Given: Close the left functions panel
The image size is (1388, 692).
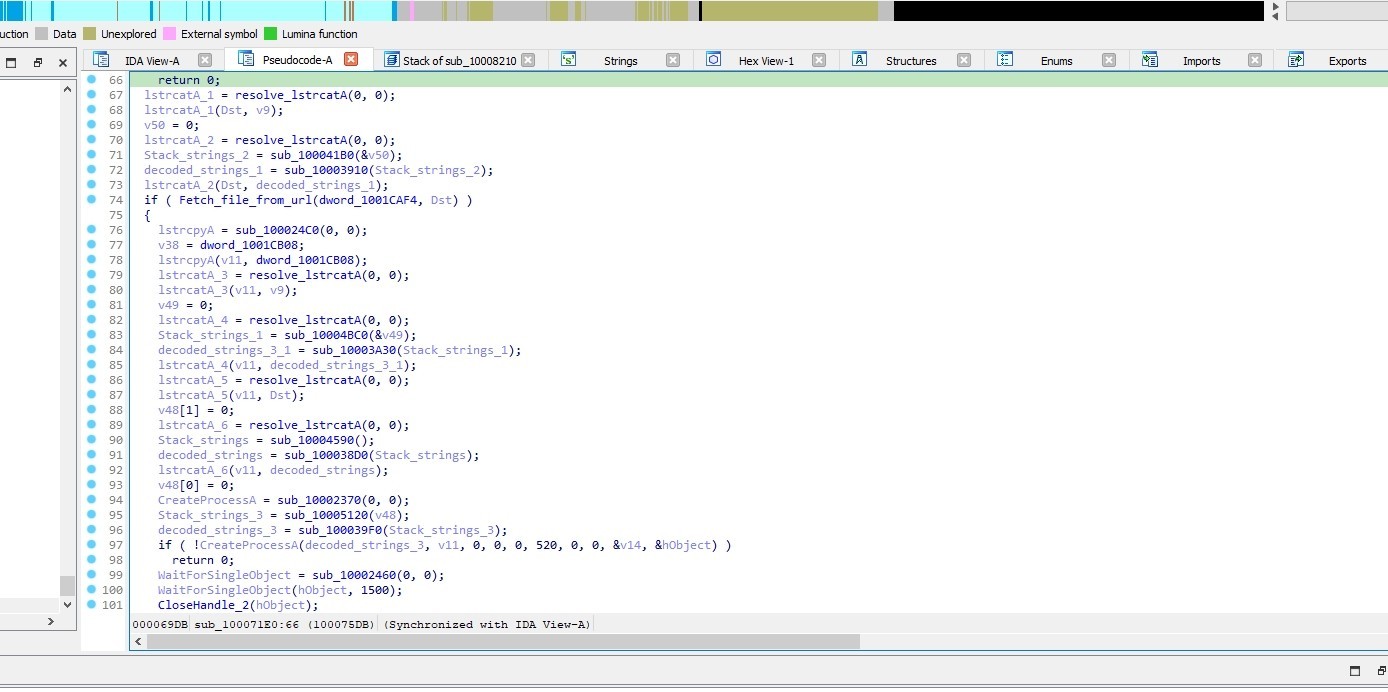Looking at the screenshot, I should (x=62, y=62).
